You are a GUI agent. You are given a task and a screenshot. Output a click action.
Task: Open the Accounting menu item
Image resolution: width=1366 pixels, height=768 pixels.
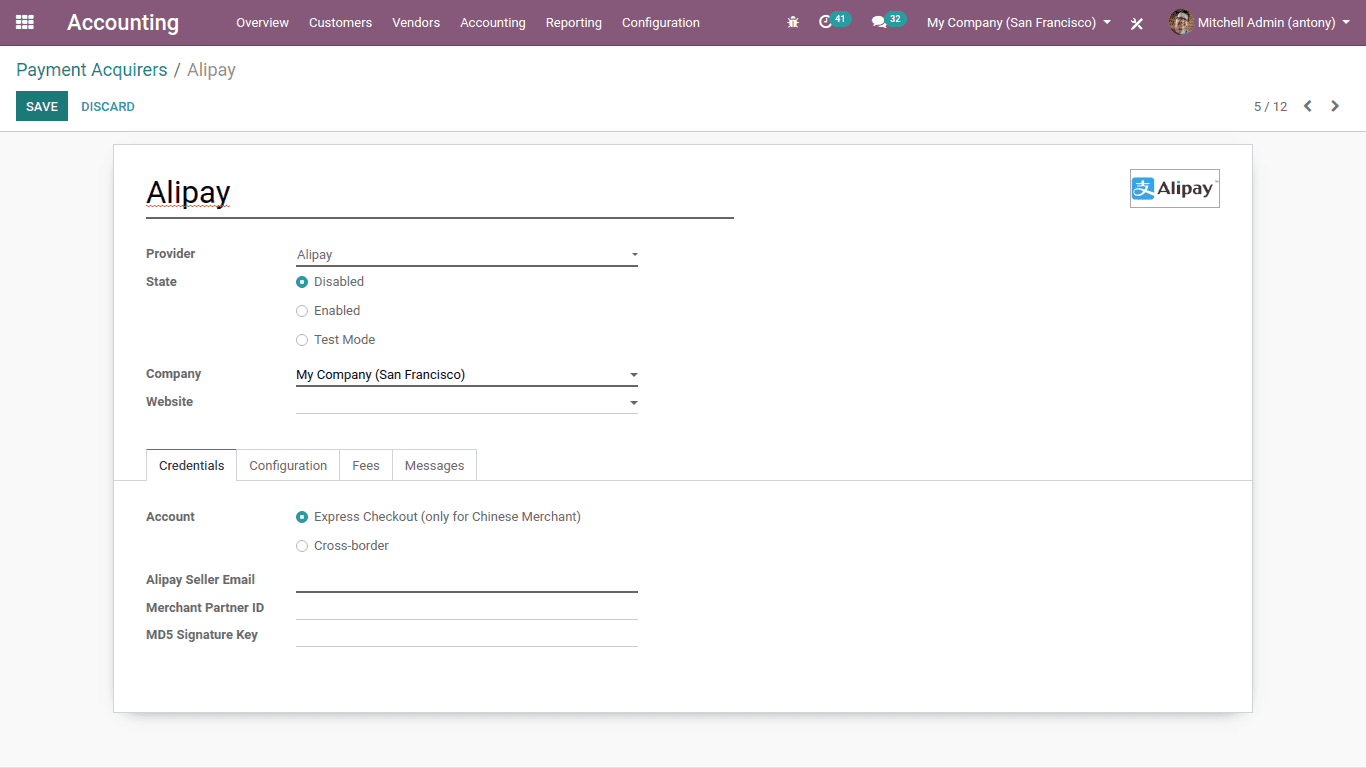(x=493, y=22)
